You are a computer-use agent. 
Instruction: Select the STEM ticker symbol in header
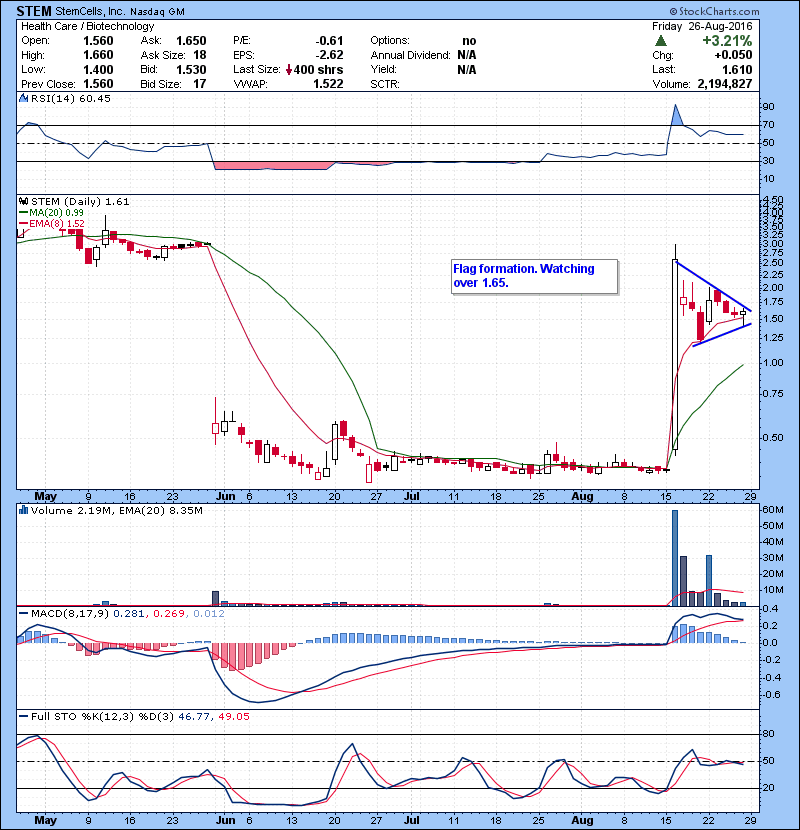(x=34, y=11)
